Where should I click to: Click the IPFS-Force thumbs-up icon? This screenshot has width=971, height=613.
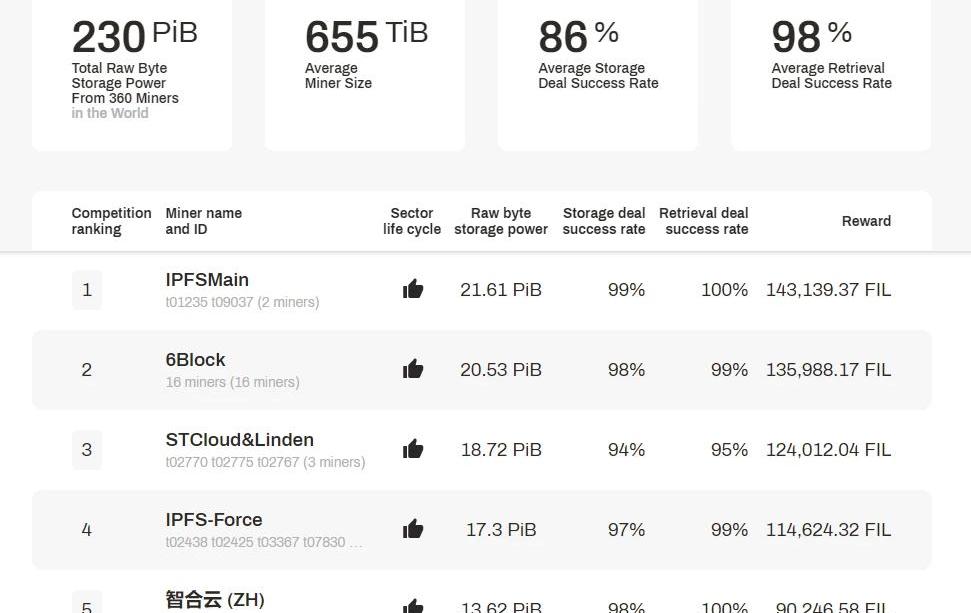click(413, 530)
